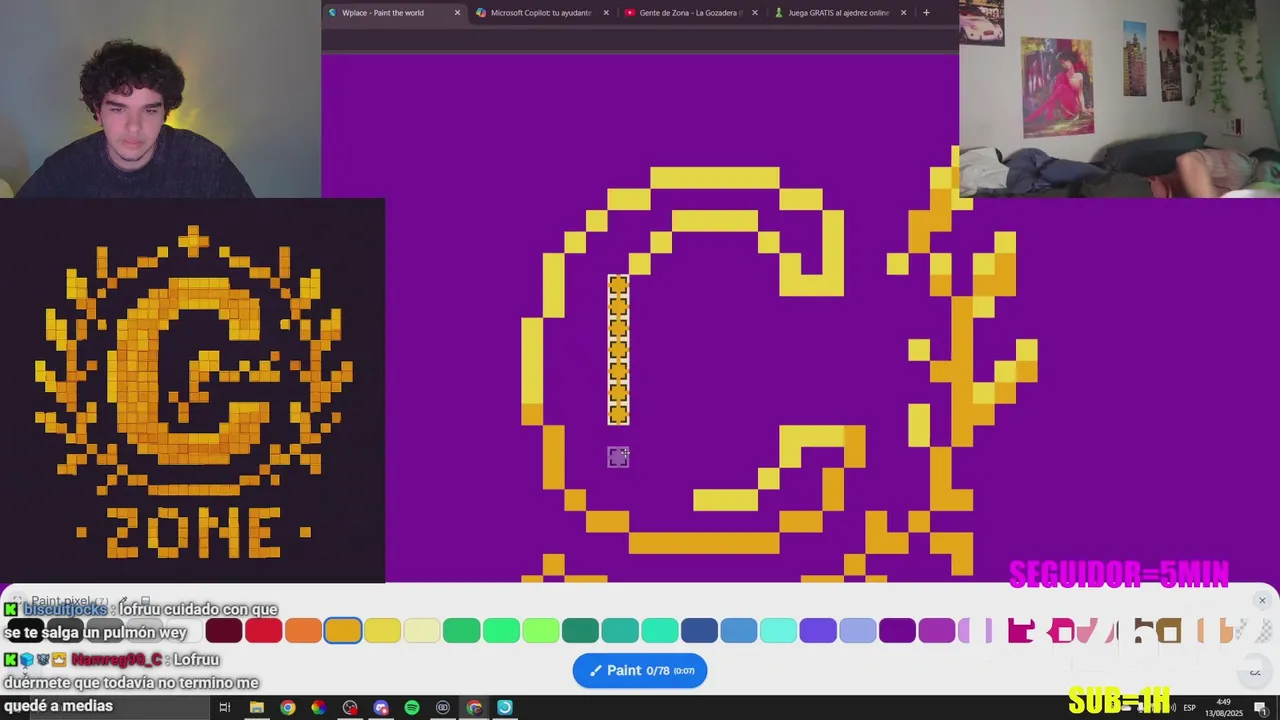The image size is (1280, 720).
Task: Select the dark red color swatch
Action: click(224, 630)
